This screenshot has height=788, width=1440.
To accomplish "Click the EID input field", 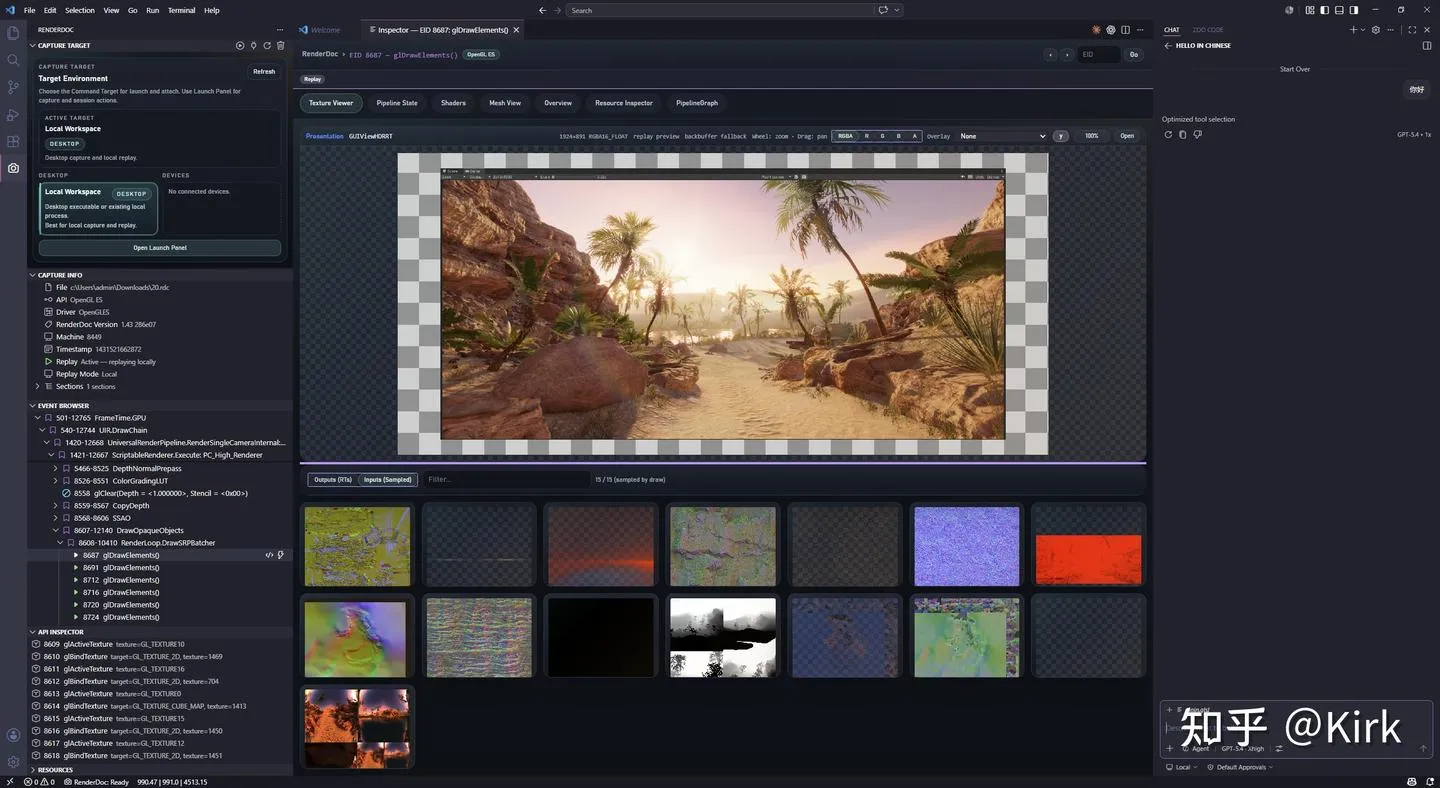I will [x=1098, y=55].
